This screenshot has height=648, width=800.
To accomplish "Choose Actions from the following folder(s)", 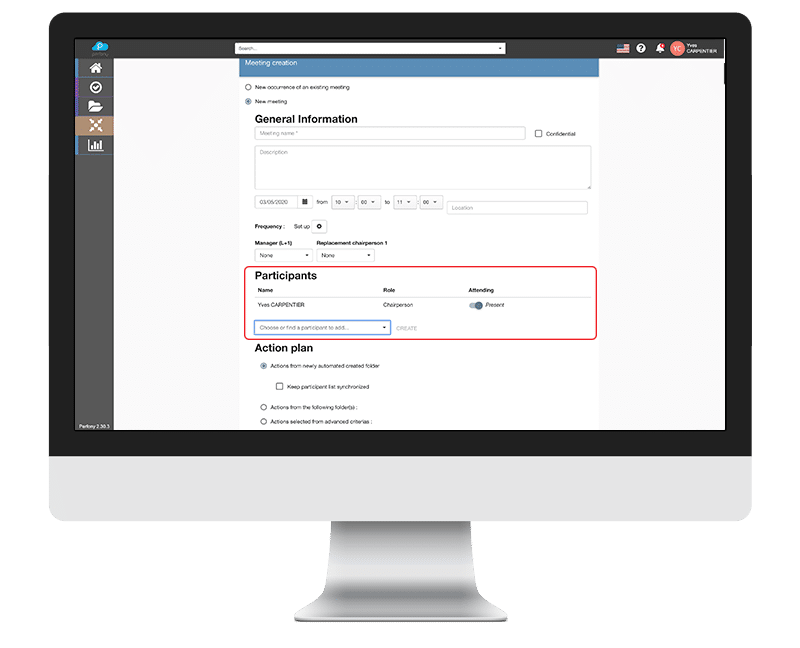I will pyautogui.click(x=263, y=407).
